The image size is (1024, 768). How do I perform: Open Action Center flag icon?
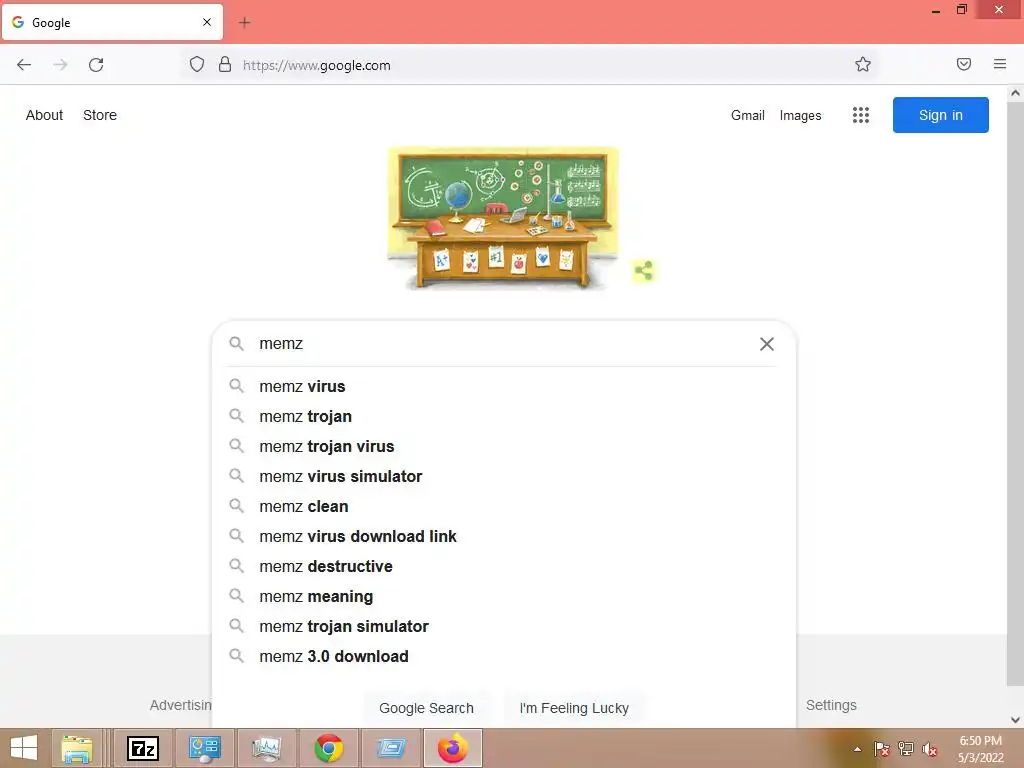point(882,749)
